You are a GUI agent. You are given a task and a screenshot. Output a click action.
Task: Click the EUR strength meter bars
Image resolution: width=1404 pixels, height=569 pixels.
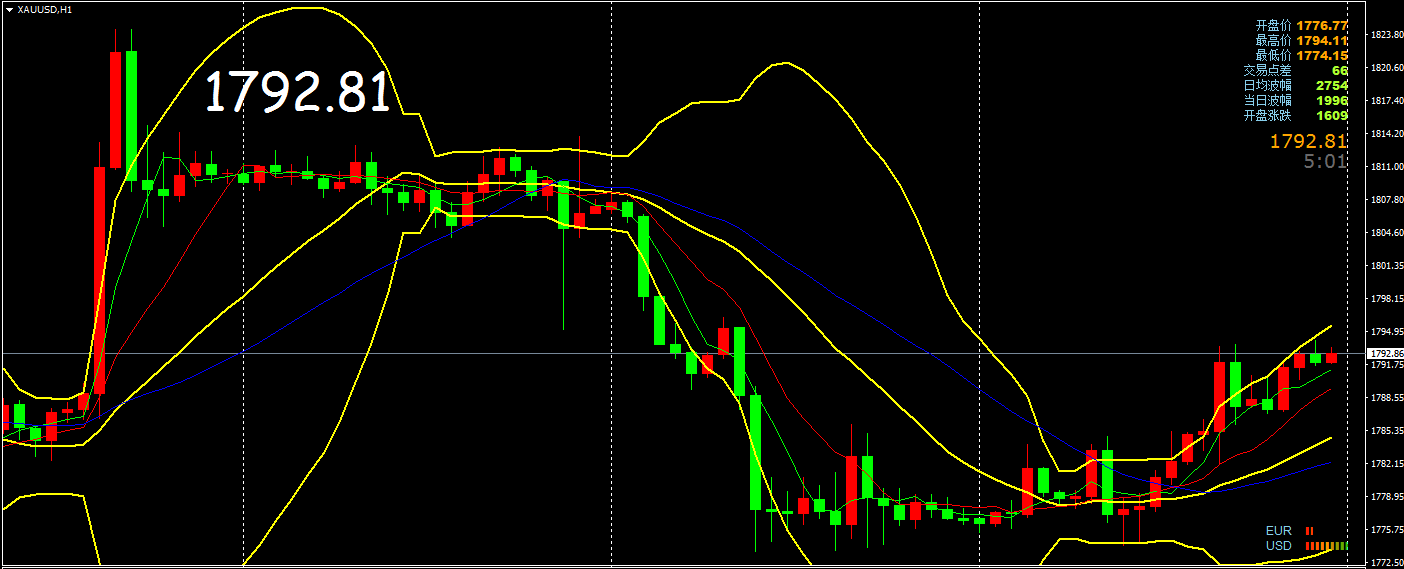click(x=1309, y=531)
